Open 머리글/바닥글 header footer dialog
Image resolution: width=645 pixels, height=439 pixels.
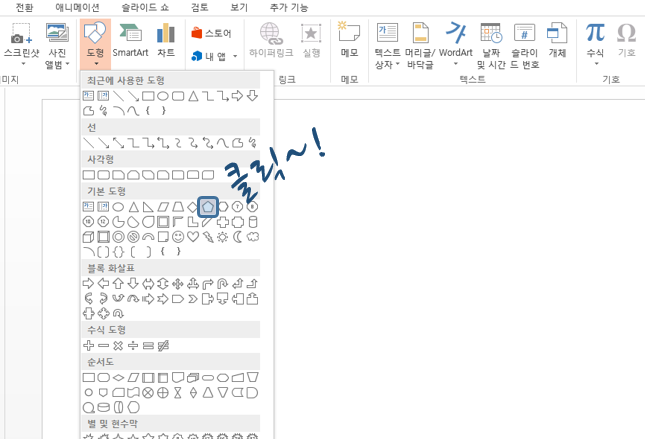420,45
